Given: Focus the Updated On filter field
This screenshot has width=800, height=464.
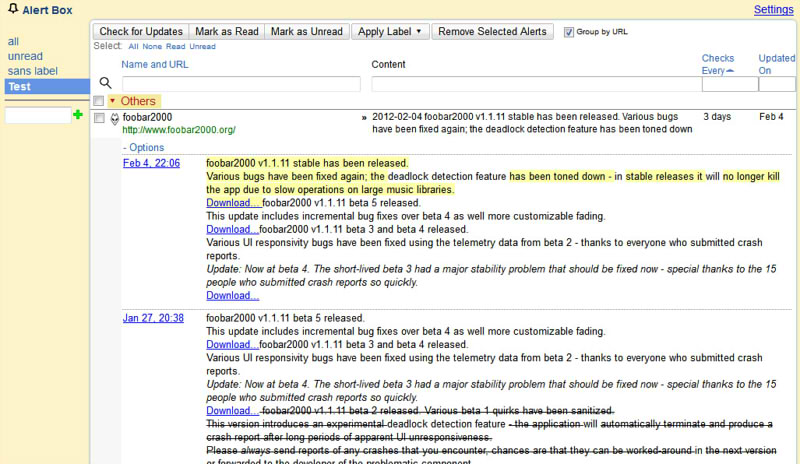Looking at the screenshot, I should (x=777, y=84).
